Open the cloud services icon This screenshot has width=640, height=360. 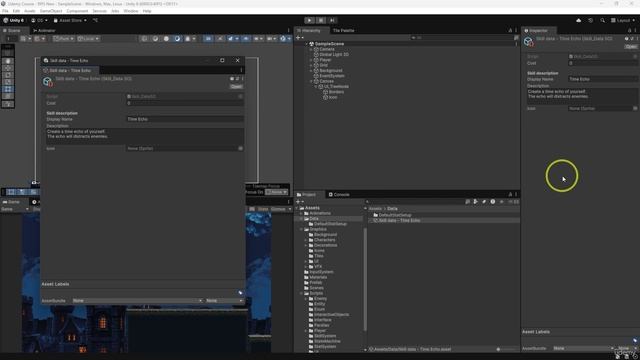pos(578,20)
